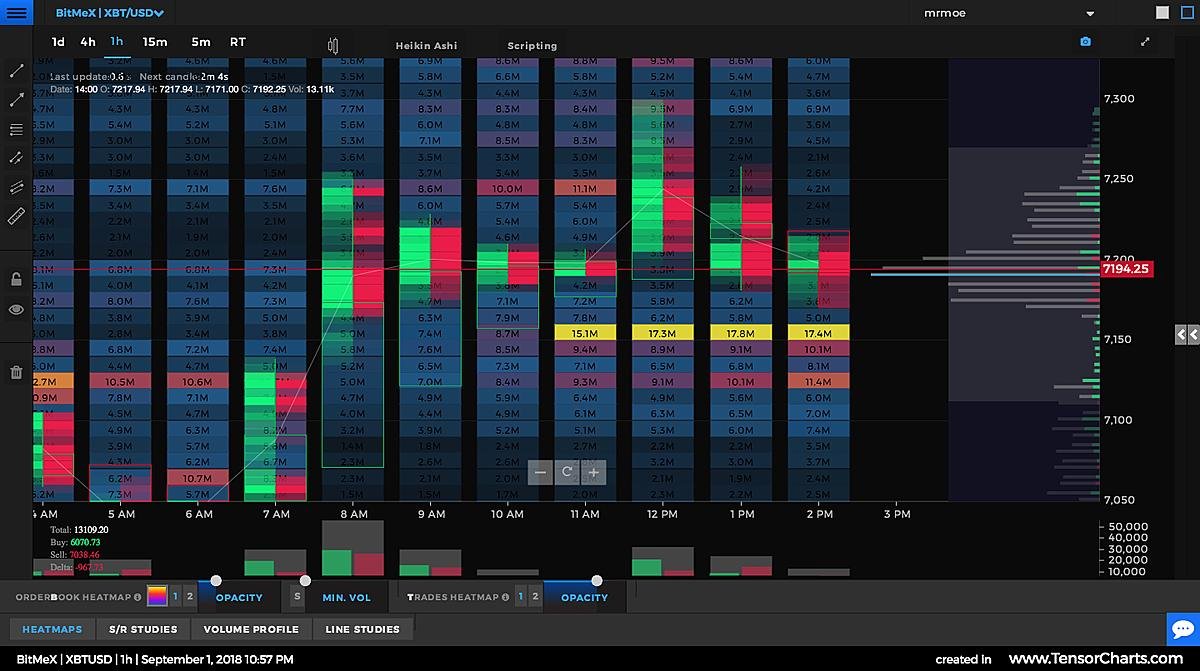
Task: Select trades heatmap mode 2
Action: coord(535,597)
